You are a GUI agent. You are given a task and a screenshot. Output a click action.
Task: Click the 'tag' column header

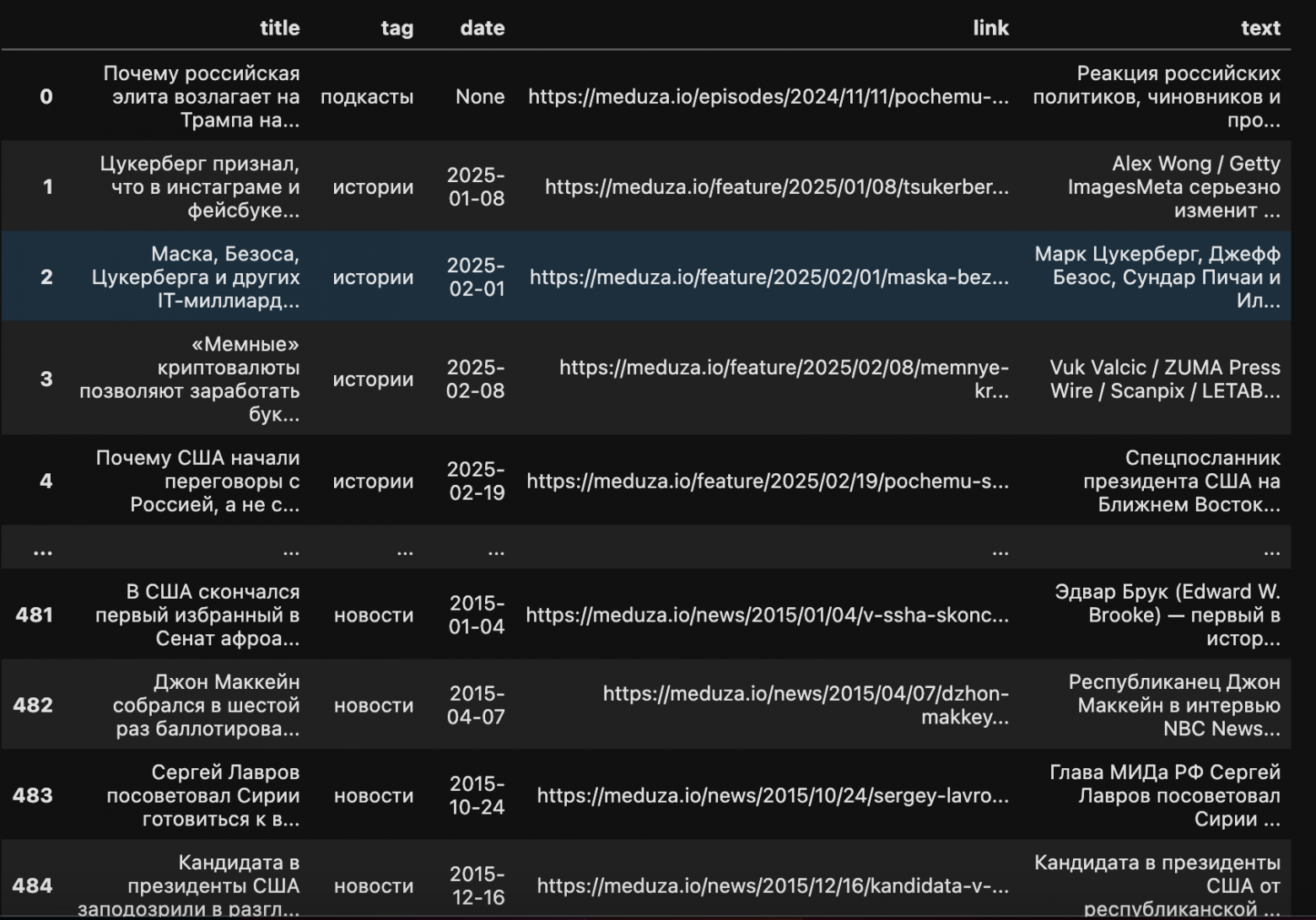click(396, 29)
